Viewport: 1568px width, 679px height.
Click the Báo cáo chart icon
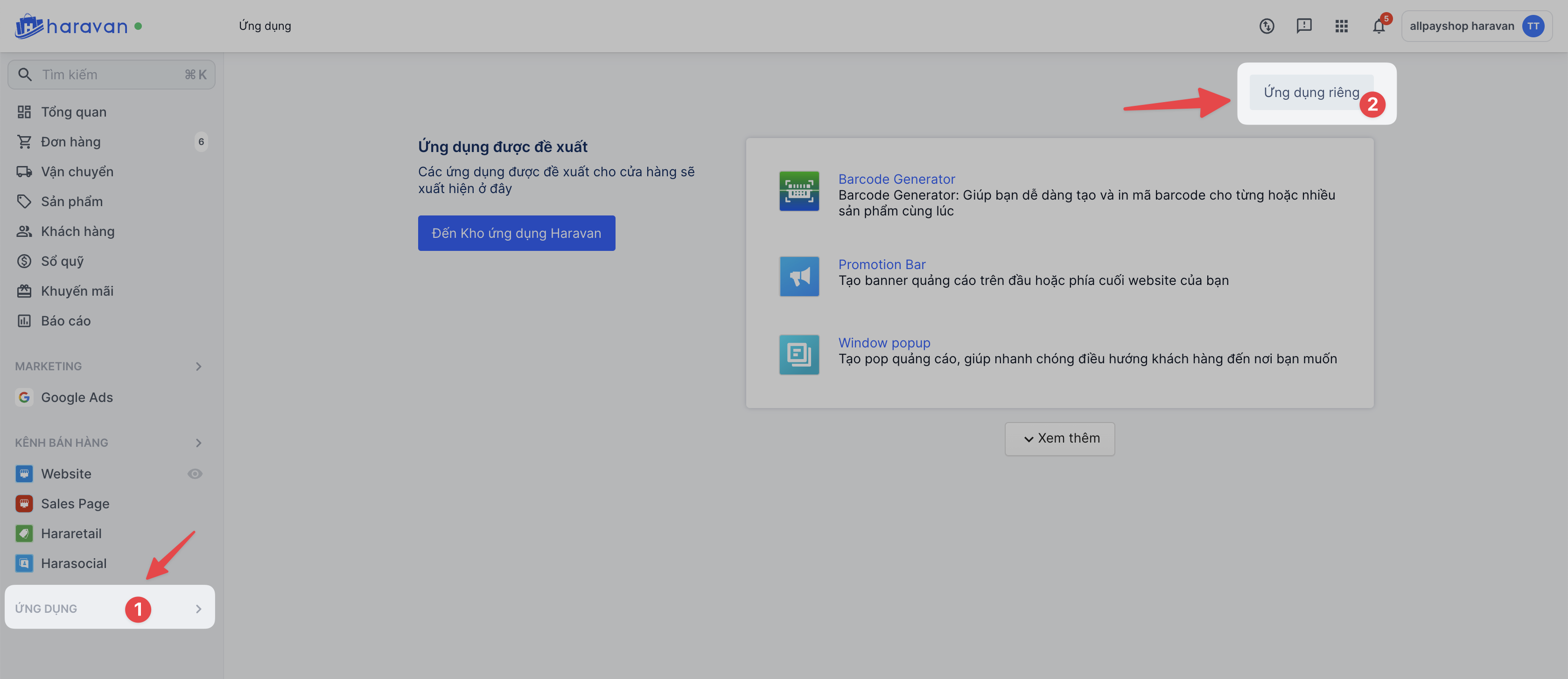24,321
